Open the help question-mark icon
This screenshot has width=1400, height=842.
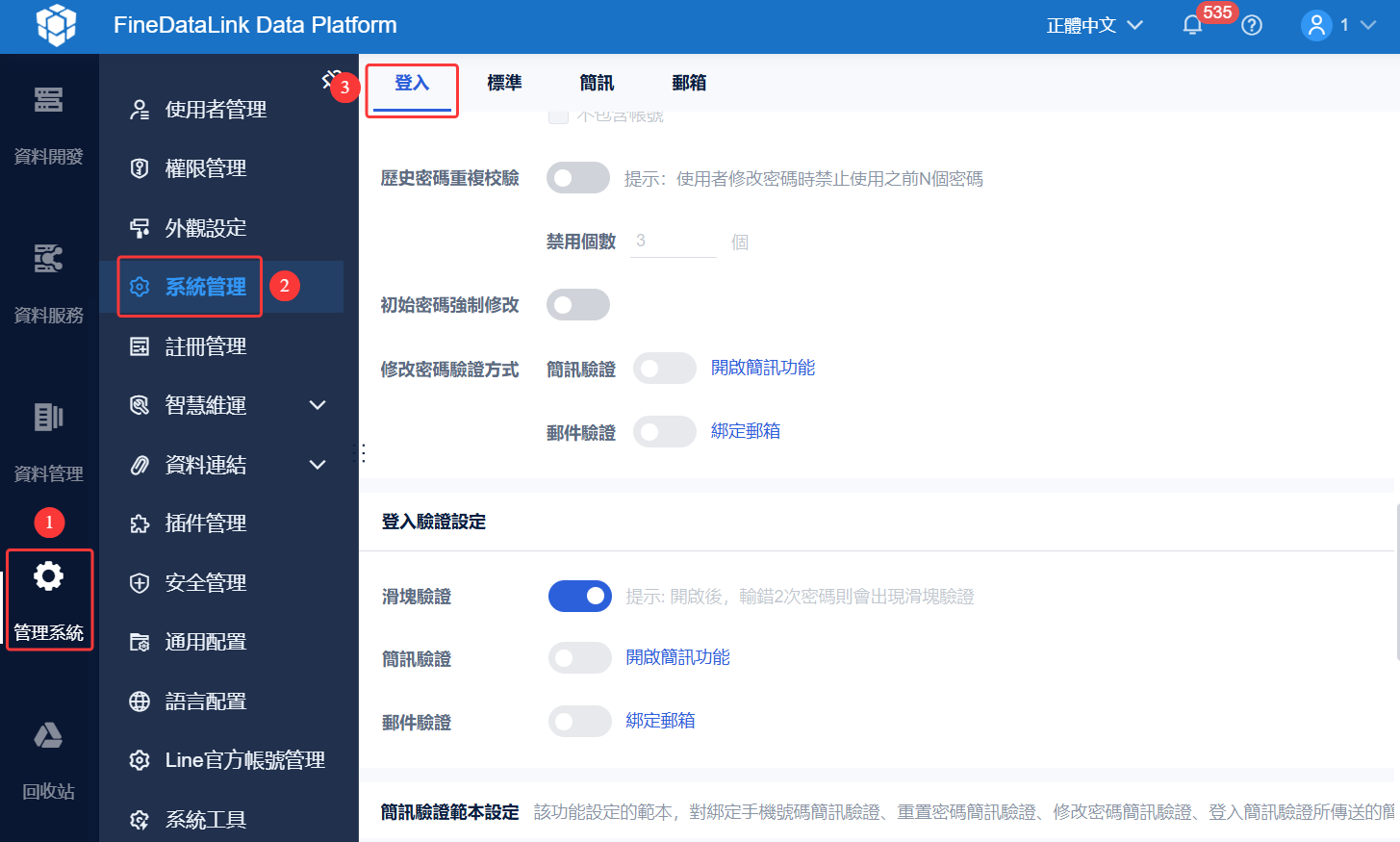tap(1251, 25)
